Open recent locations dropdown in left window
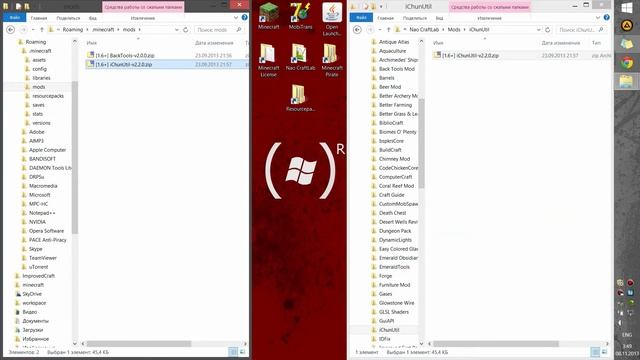The height and width of the screenshot is (360, 640). coord(33,29)
